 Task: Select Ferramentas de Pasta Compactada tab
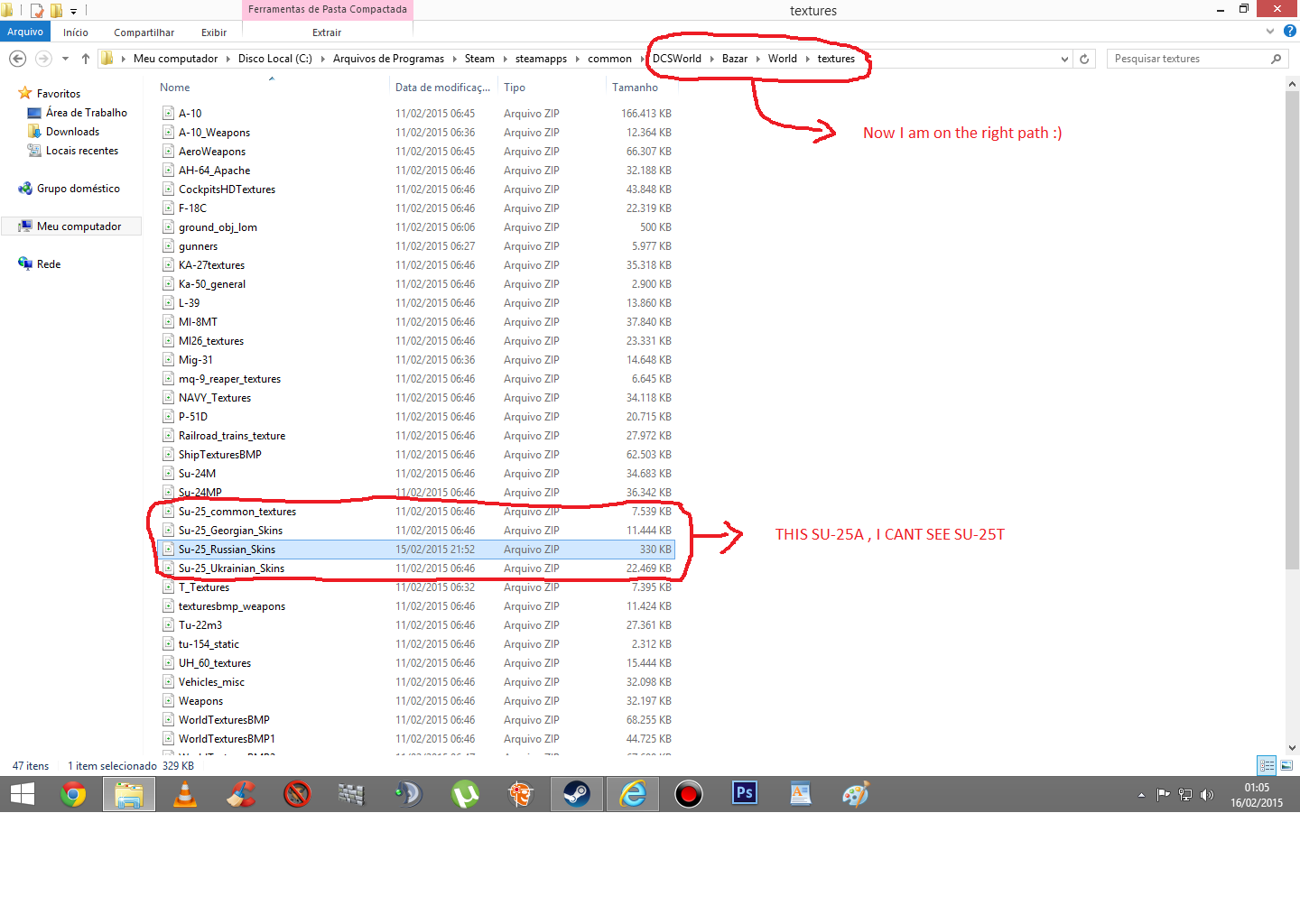[x=328, y=9]
